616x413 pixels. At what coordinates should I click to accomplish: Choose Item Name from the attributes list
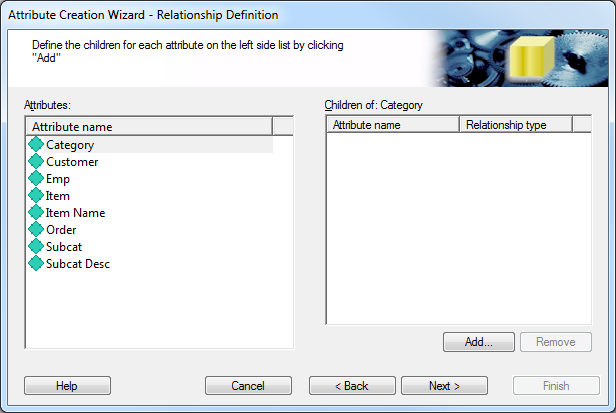(x=75, y=213)
